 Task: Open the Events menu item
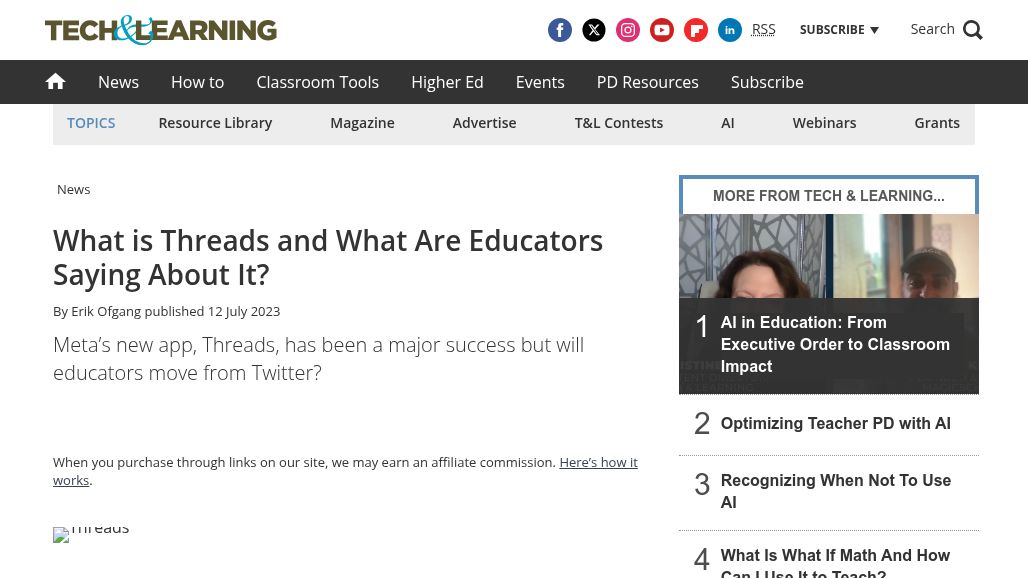pyautogui.click(x=540, y=82)
